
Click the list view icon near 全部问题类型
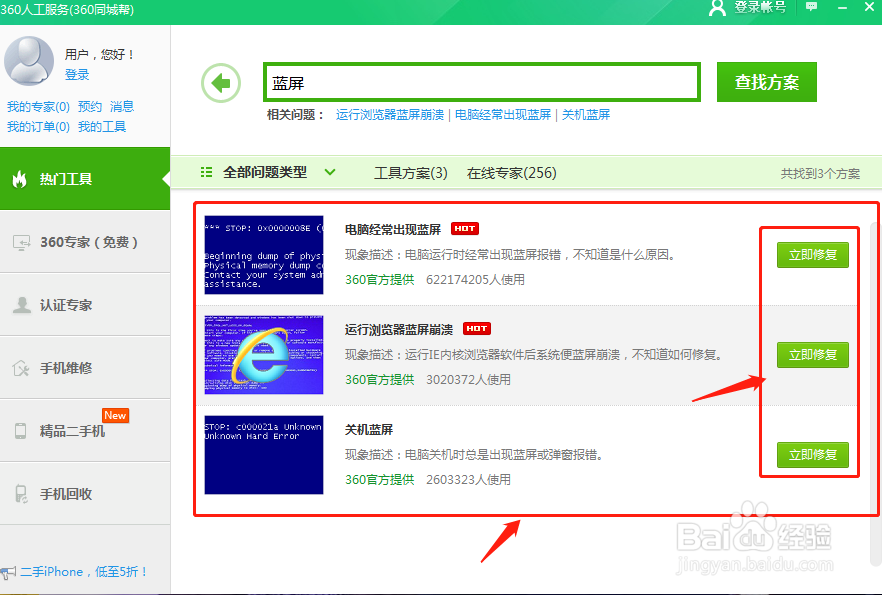tap(207, 172)
